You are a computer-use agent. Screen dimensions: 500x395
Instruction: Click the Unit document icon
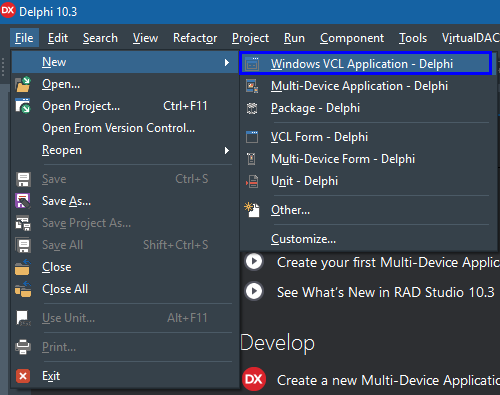(252, 181)
